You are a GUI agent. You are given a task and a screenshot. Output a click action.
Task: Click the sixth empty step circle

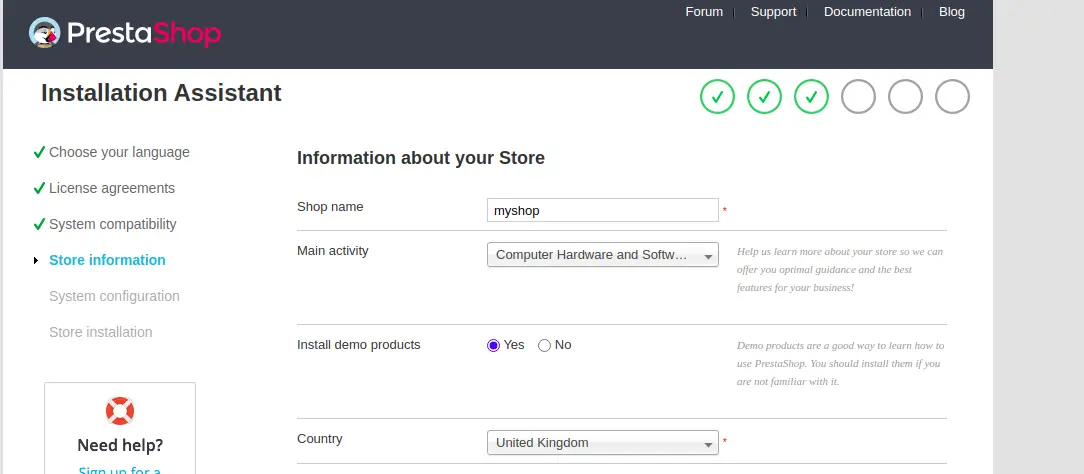pyautogui.click(x=952, y=97)
